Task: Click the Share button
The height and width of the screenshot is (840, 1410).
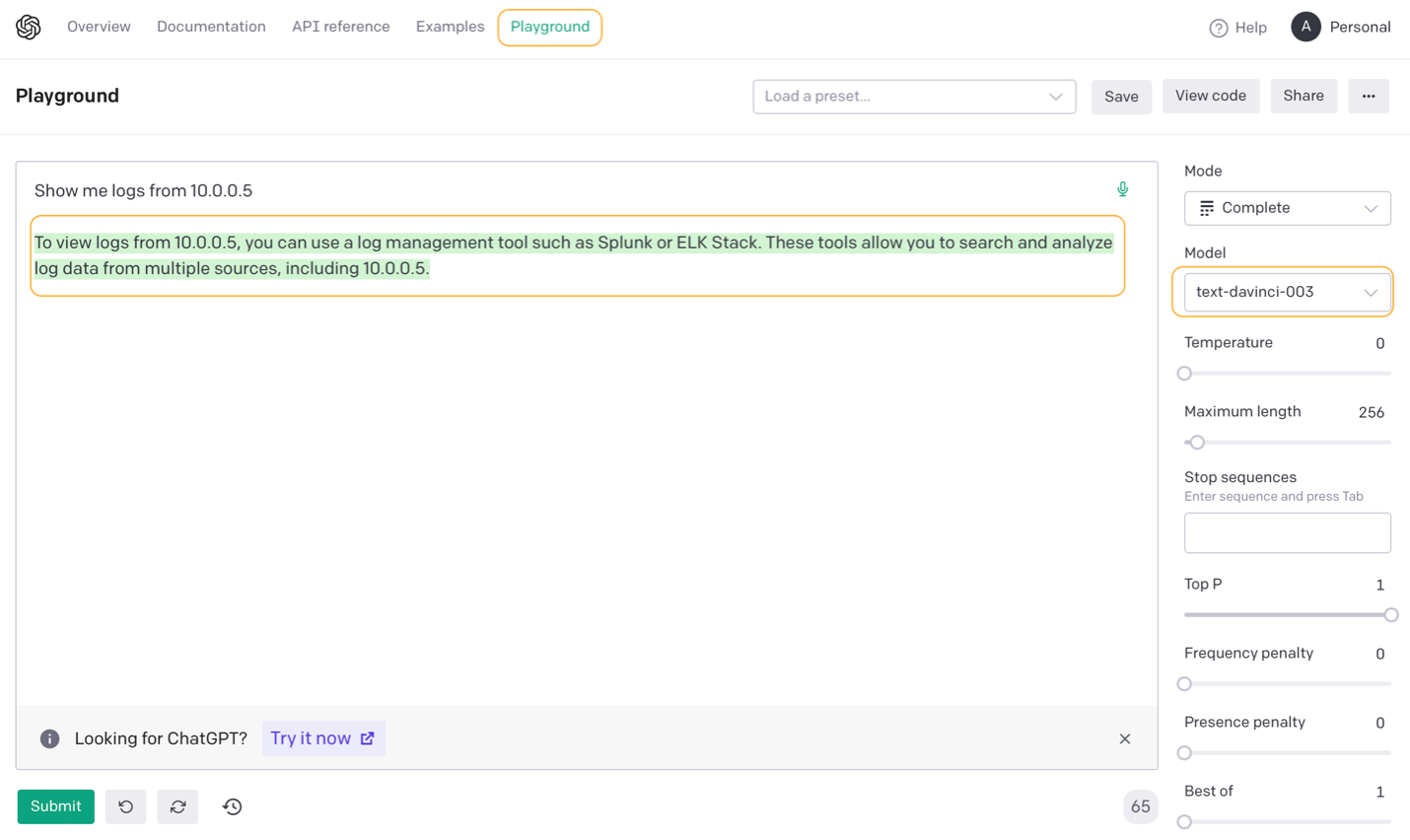Action: [x=1304, y=96]
